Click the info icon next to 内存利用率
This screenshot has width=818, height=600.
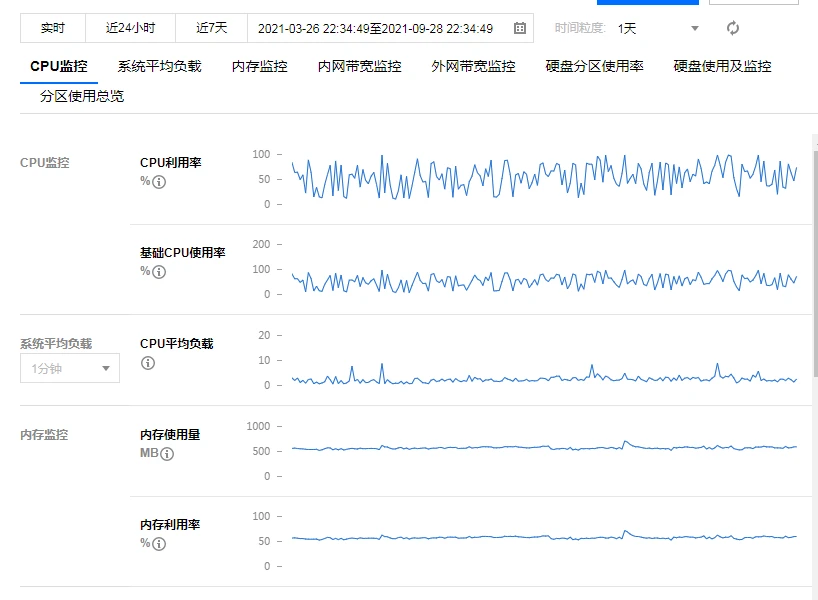coord(159,544)
